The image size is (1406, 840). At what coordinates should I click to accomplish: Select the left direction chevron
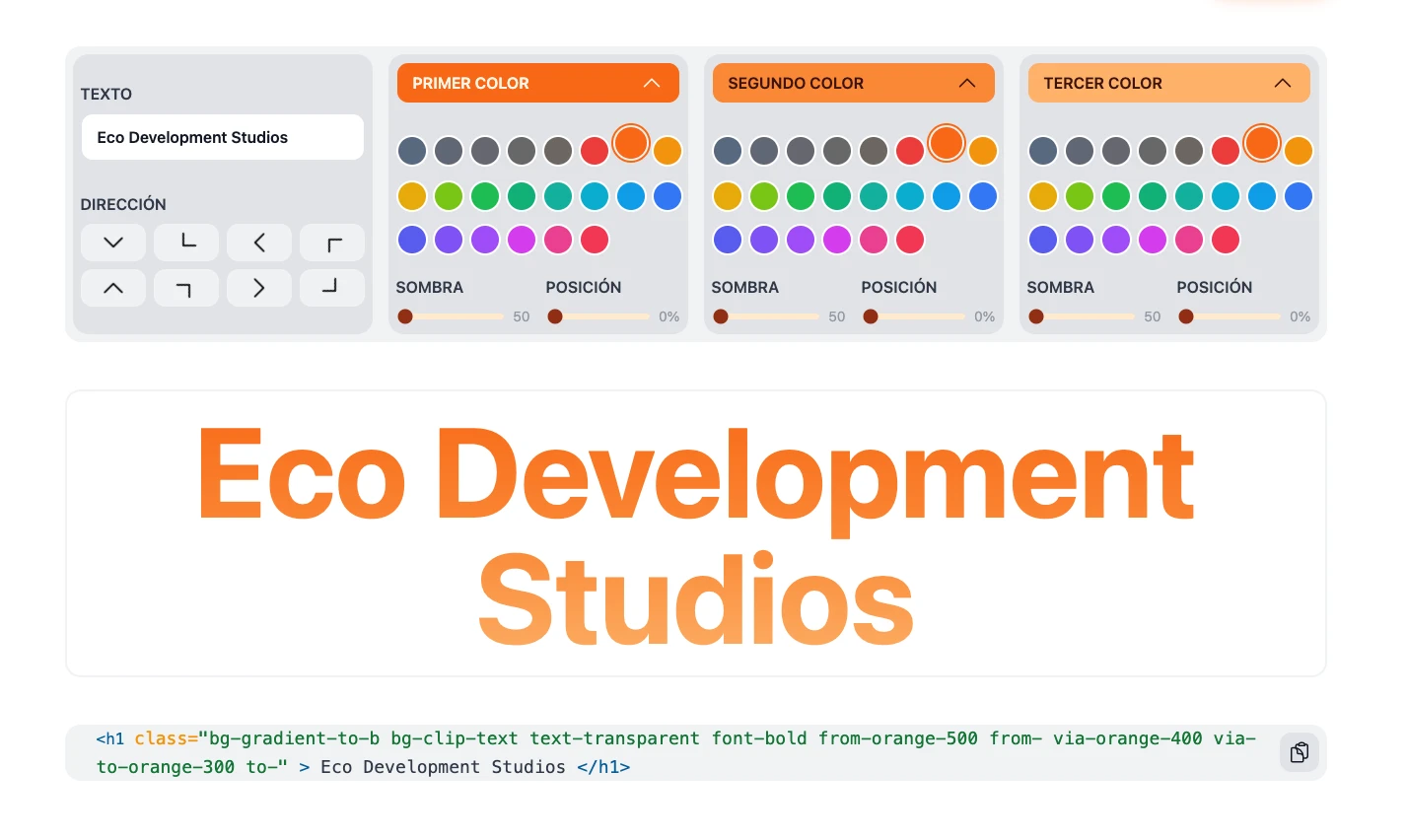[x=259, y=243]
